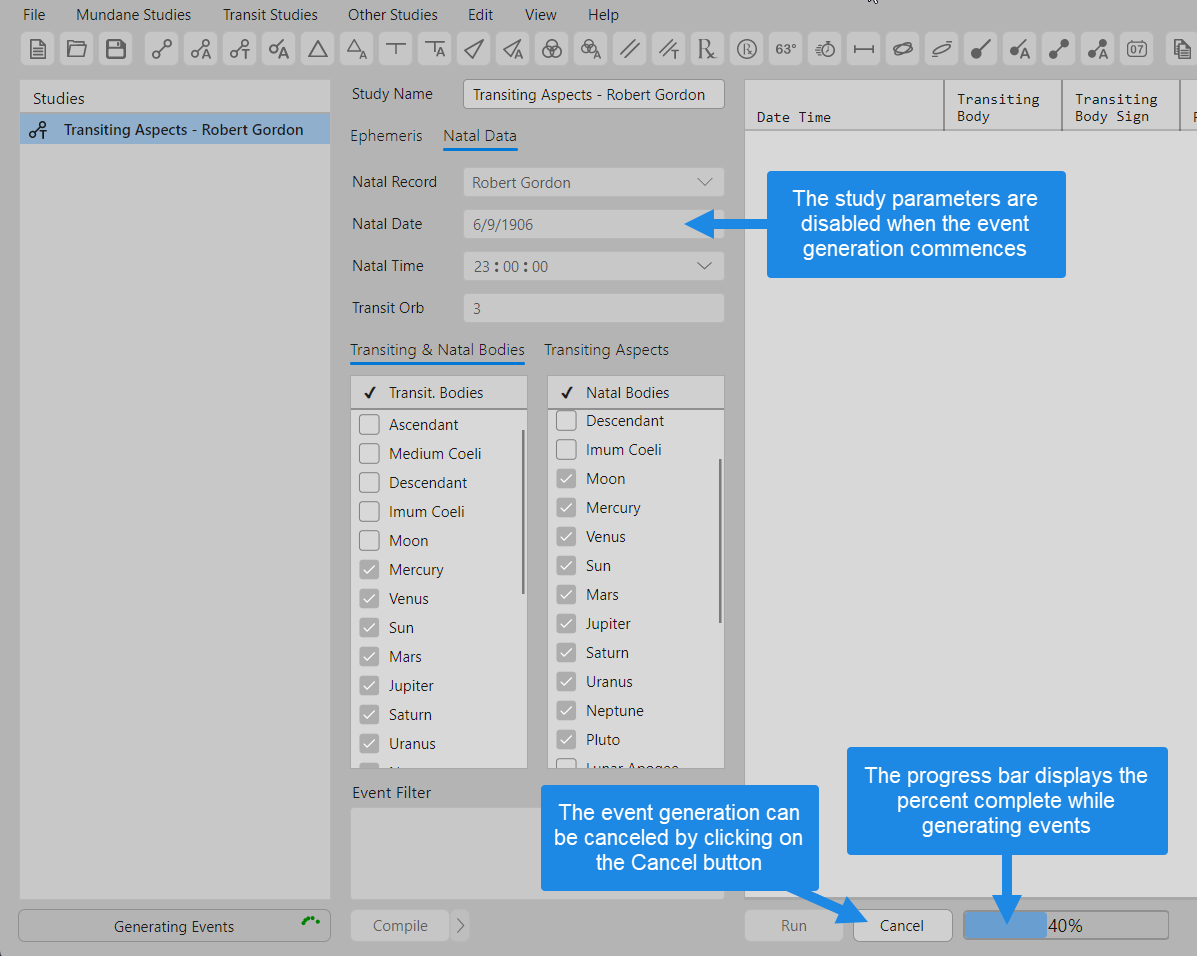
Task: Click the three overlapping circles toolbar icon
Action: pyautogui.click(x=551, y=48)
